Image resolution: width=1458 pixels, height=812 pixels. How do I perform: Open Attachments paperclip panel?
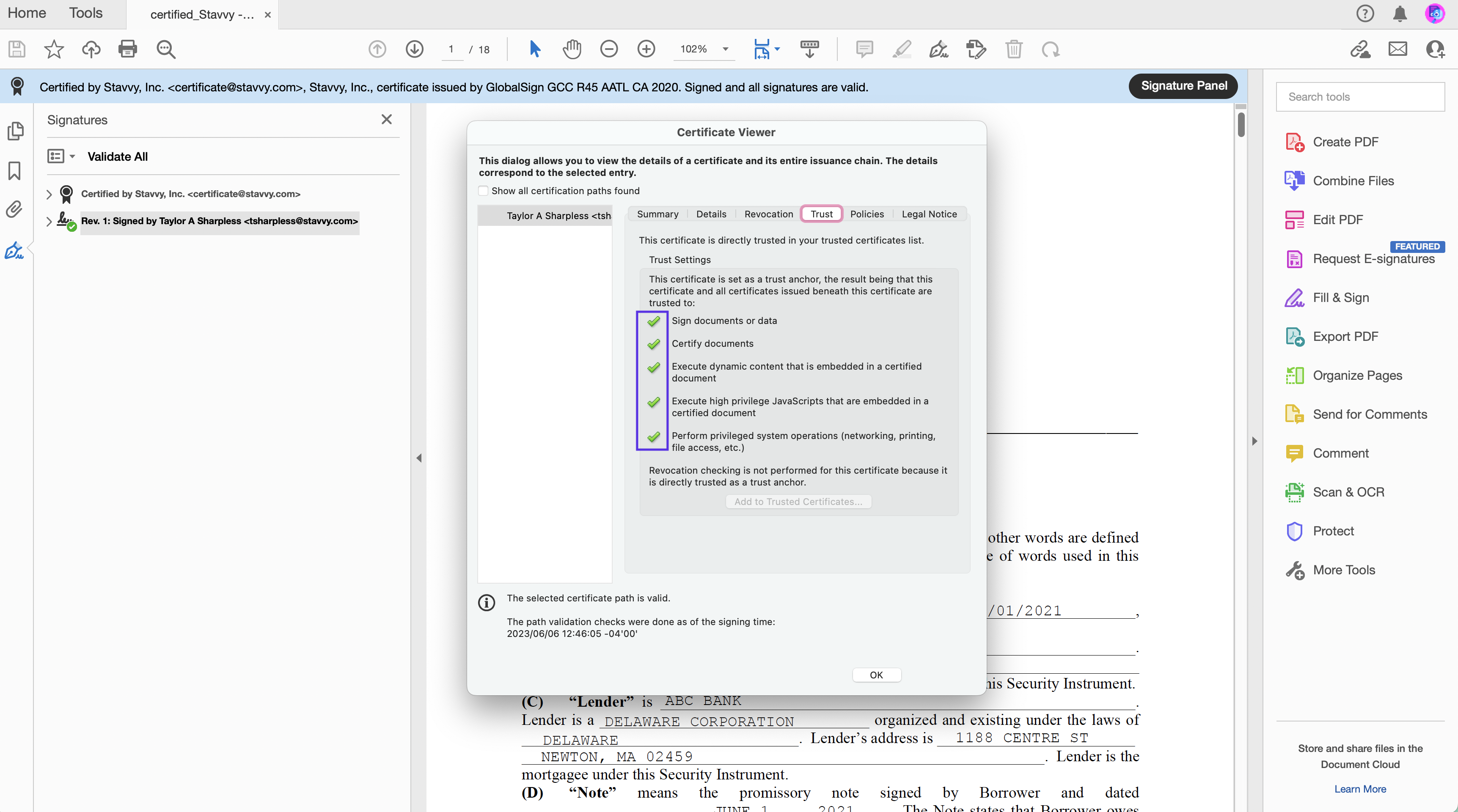(x=14, y=210)
